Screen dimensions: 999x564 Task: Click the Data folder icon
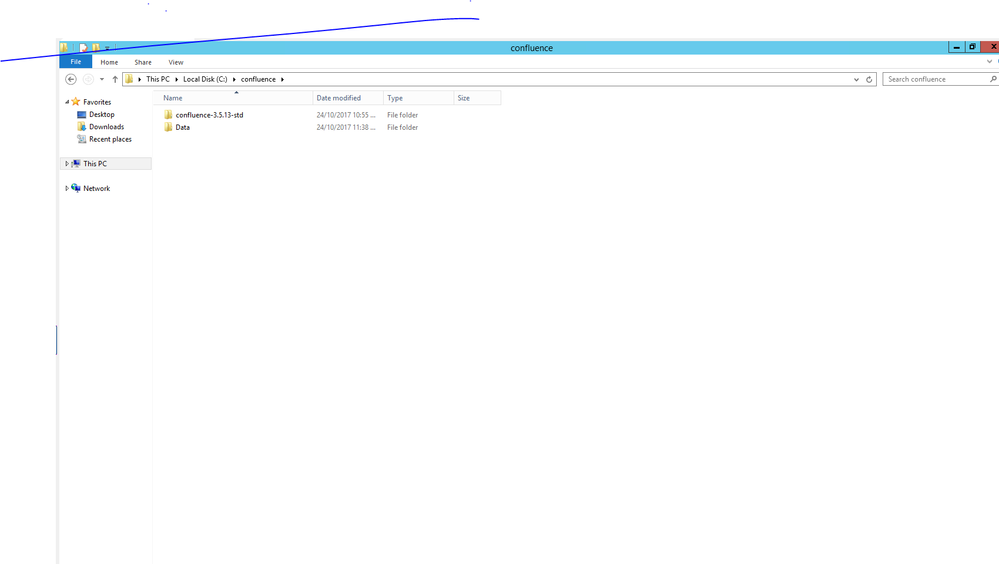click(x=168, y=127)
